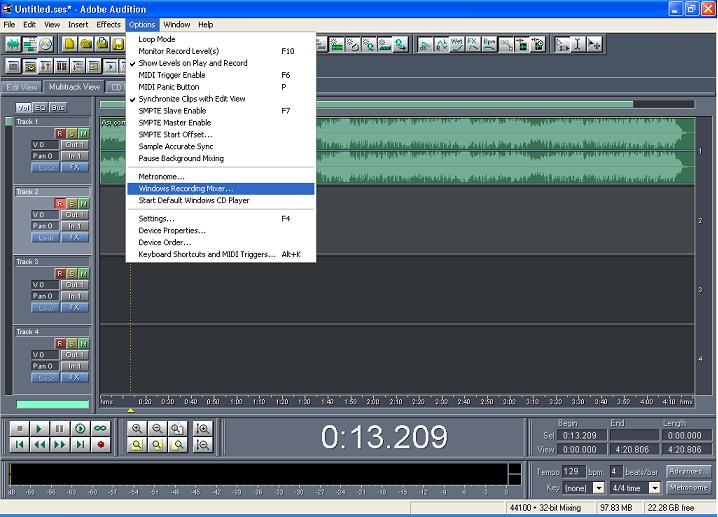Open Track 1 input In 1 selector
The image size is (718, 517).
(75, 156)
